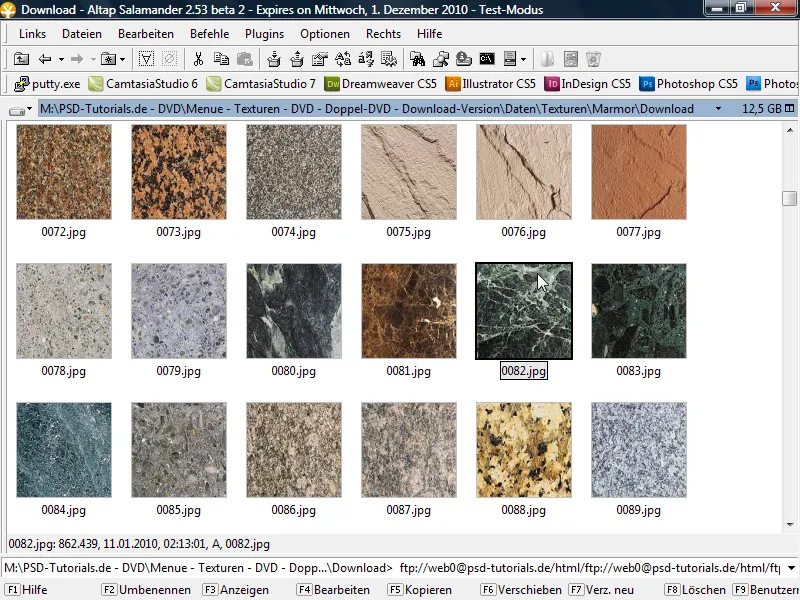The height and width of the screenshot is (600, 800).
Task: Open the Optionen menu
Action: coord(325,34)
